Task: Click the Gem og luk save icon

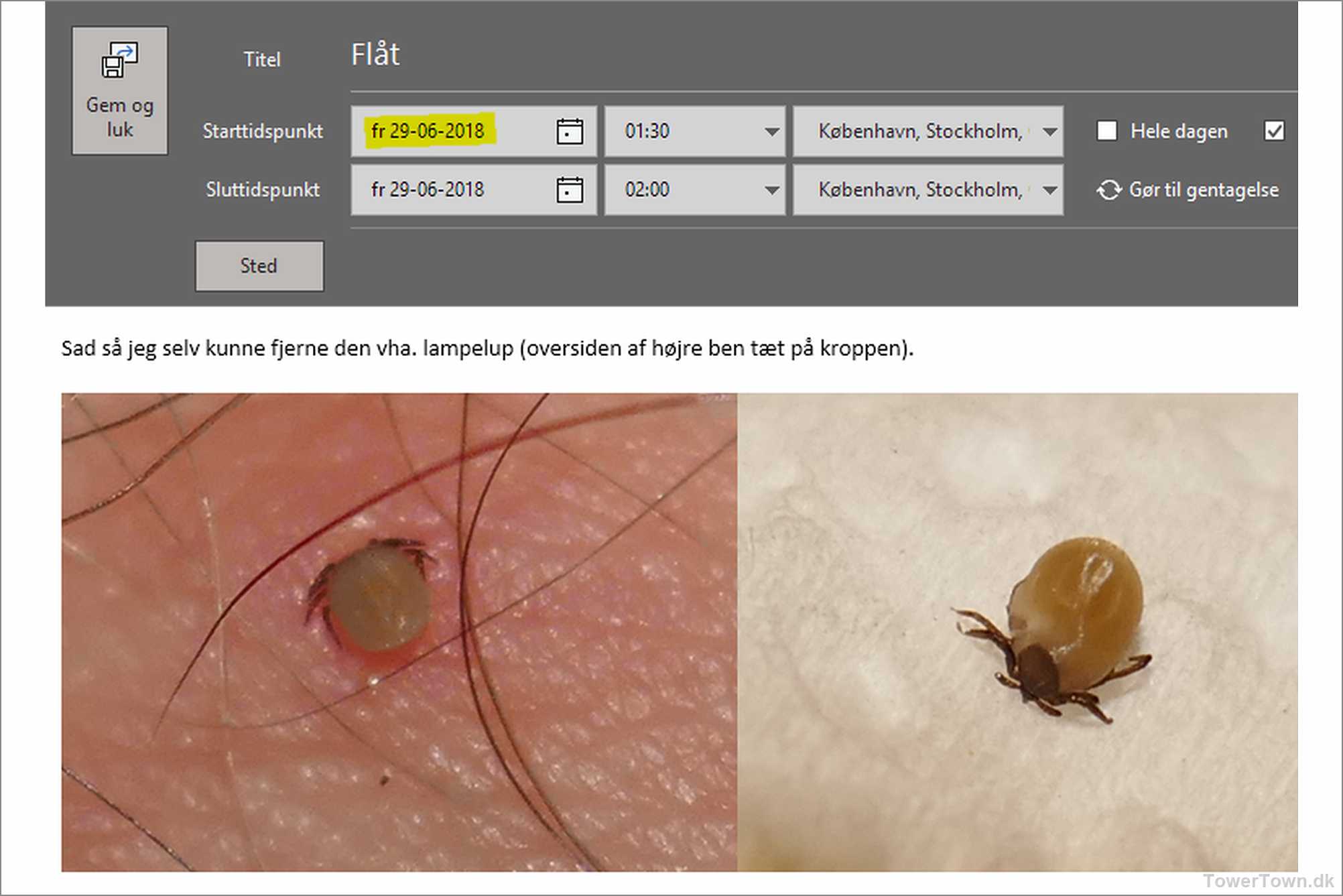Action: (x=119, y=60)
